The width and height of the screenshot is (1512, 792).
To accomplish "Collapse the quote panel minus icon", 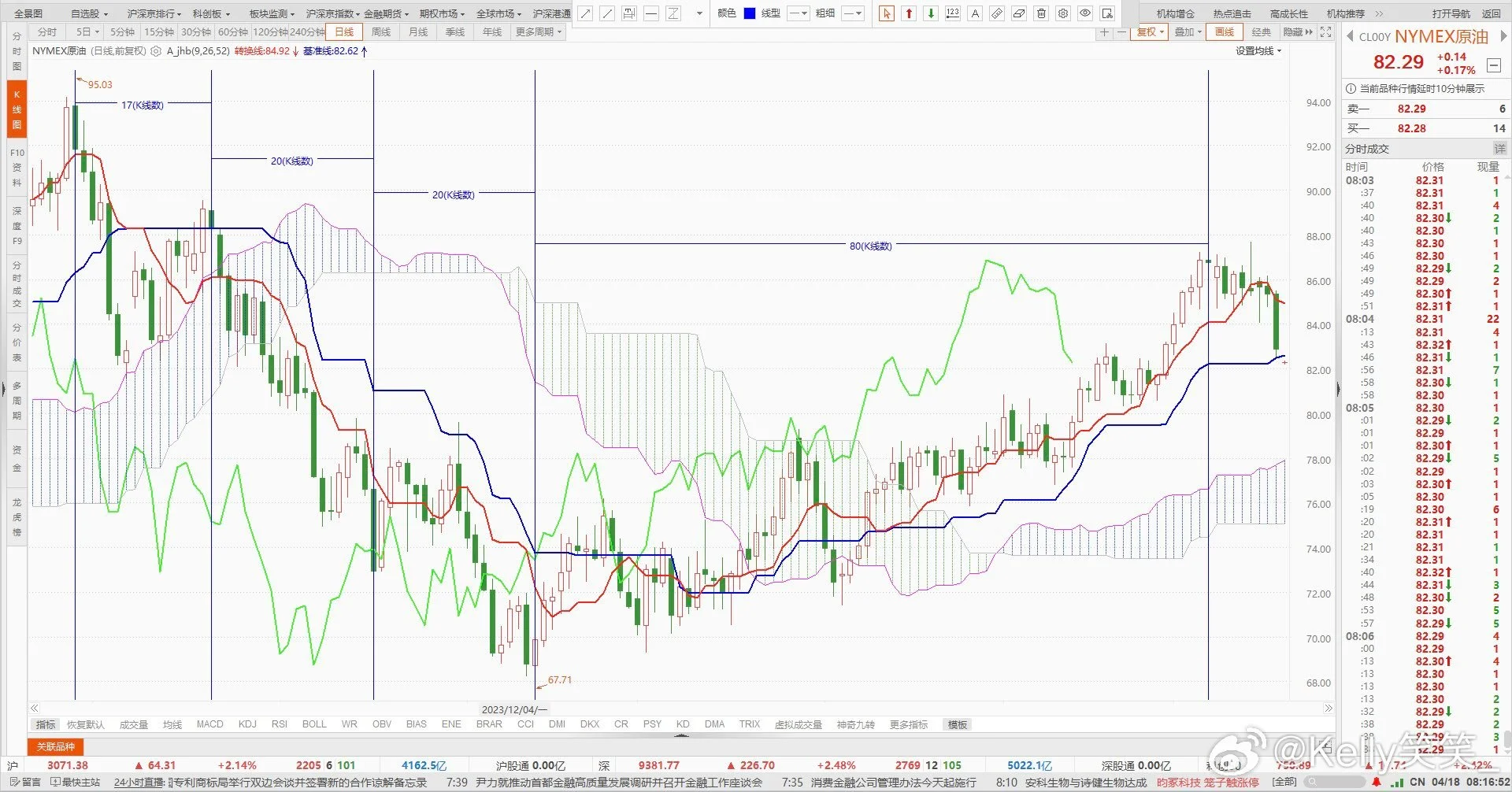I will [x=1493, y=65].
